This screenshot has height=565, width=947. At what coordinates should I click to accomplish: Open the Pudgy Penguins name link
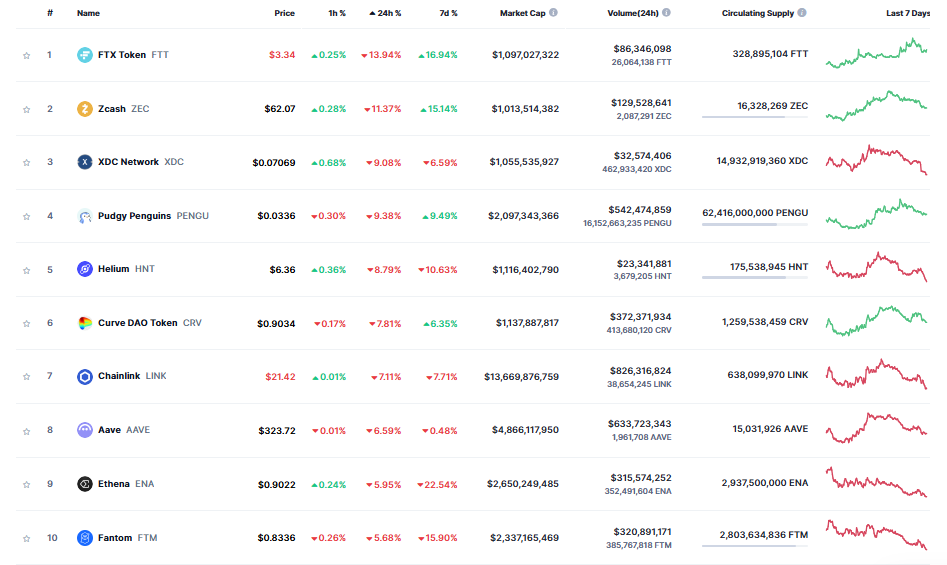click(135, 216)
